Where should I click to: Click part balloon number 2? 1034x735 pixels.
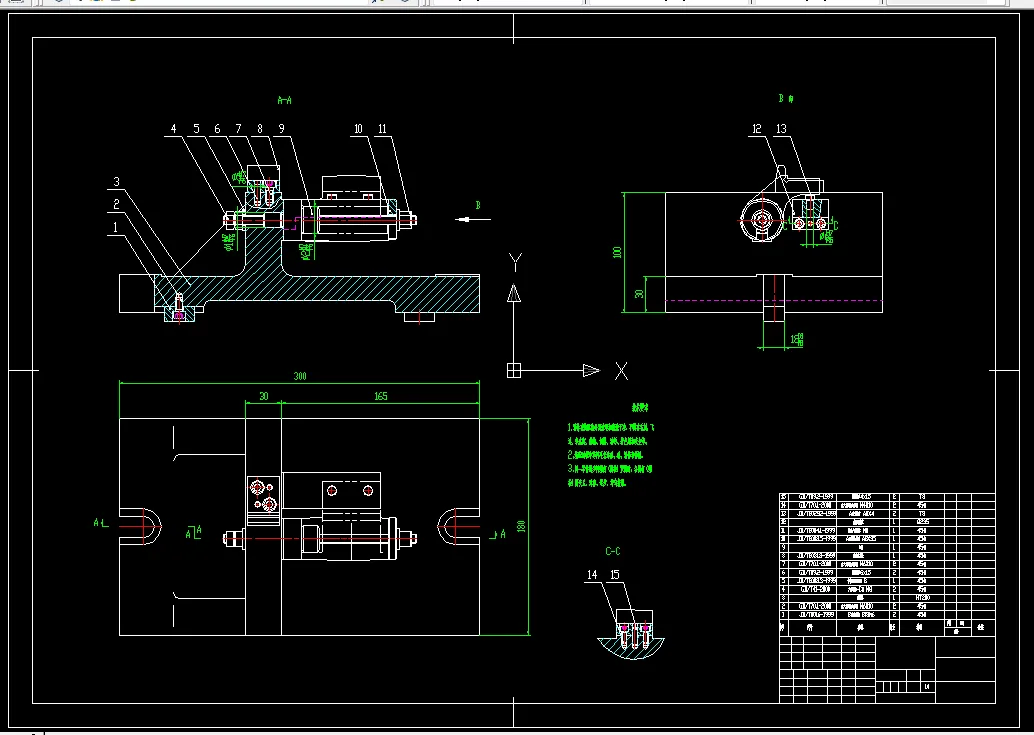coord(116,204)
